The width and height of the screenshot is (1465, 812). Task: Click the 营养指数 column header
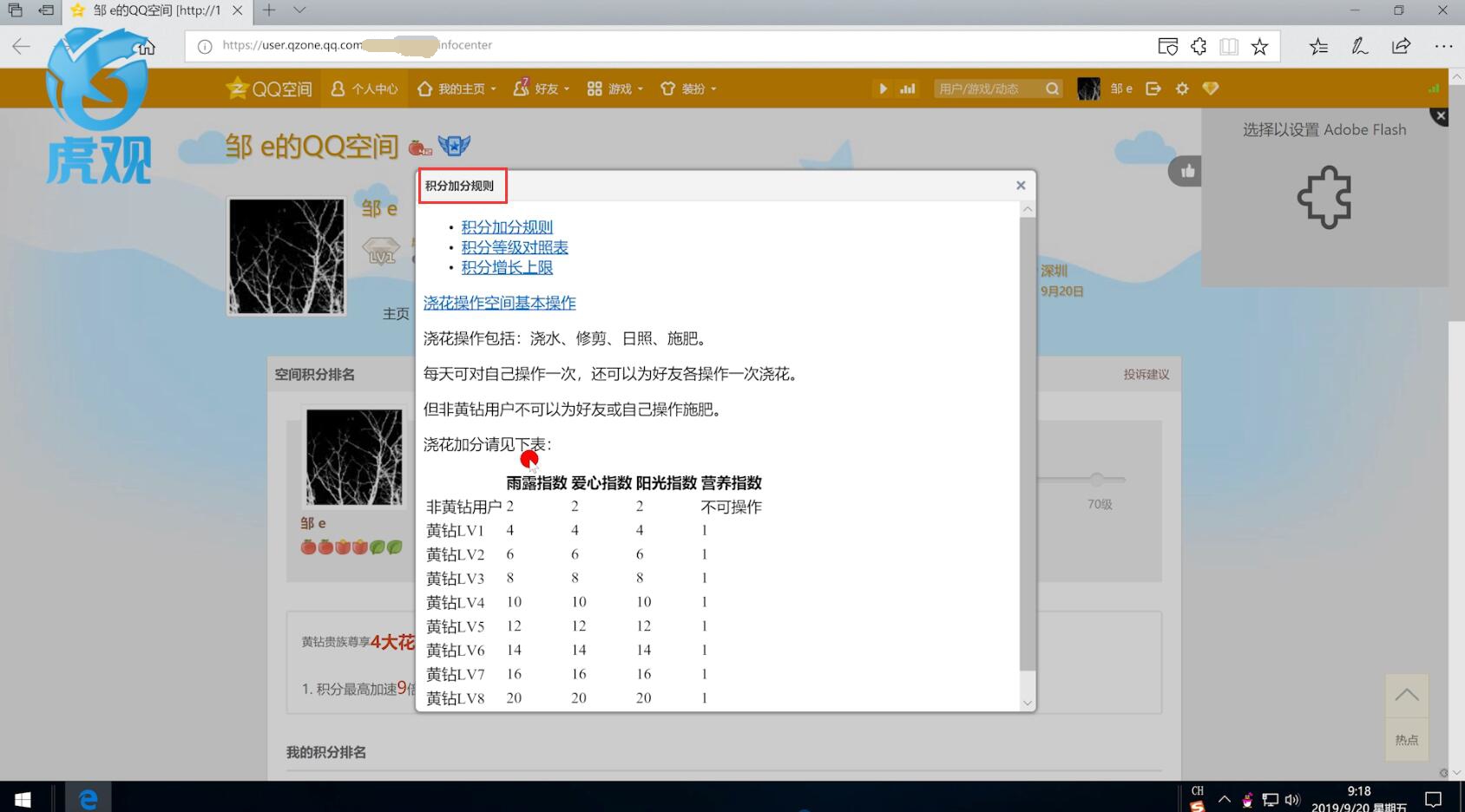[731, 483]
